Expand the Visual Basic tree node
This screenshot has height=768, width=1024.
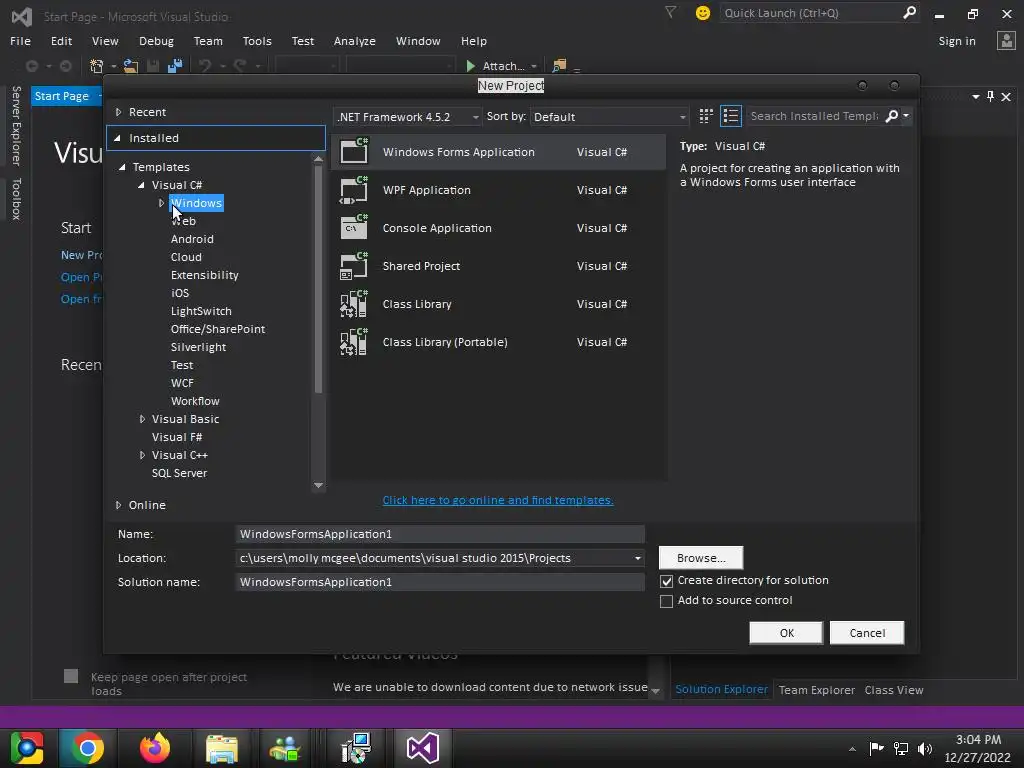pos(142,419)
